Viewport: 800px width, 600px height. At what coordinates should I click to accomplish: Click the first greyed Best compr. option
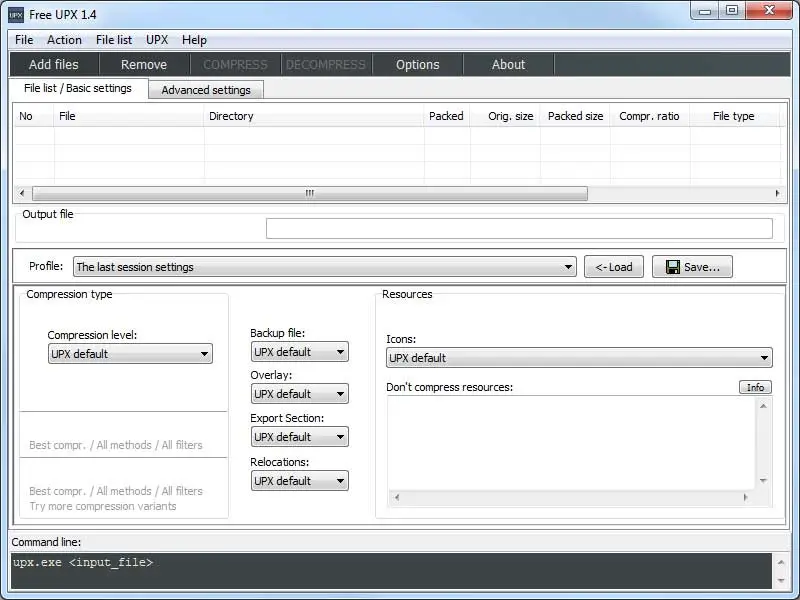click(116, 445)
